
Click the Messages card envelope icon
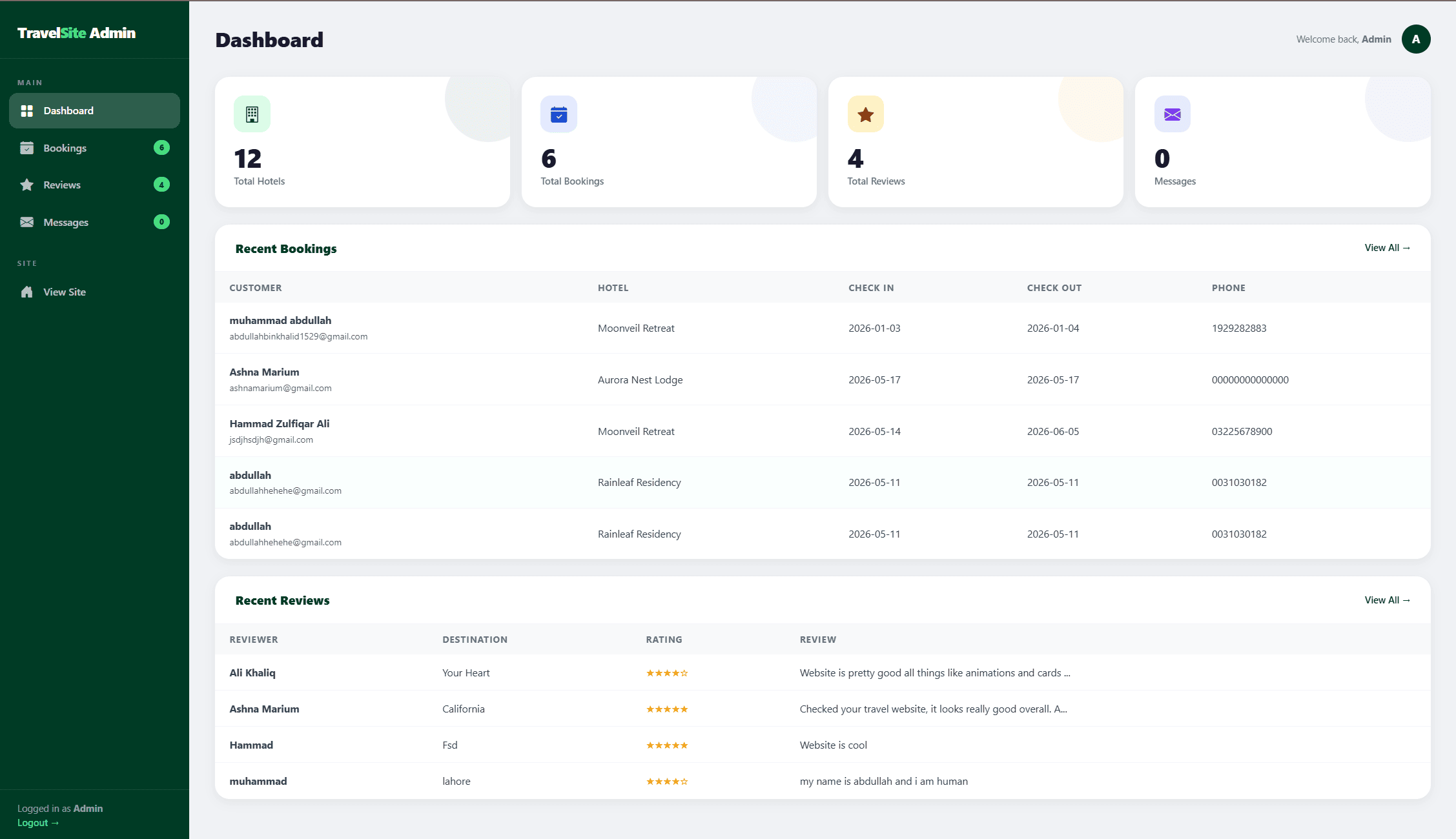[1172, 114]
